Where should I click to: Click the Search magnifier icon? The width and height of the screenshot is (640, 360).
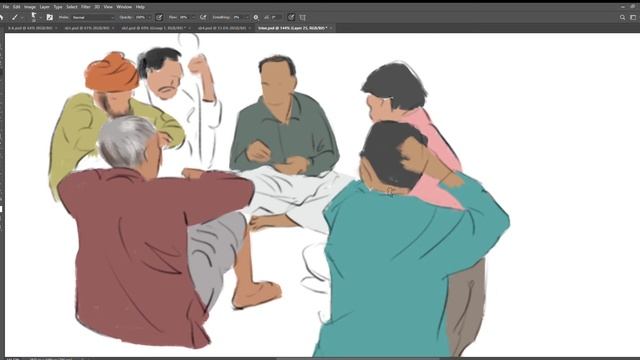click(622, 17)
